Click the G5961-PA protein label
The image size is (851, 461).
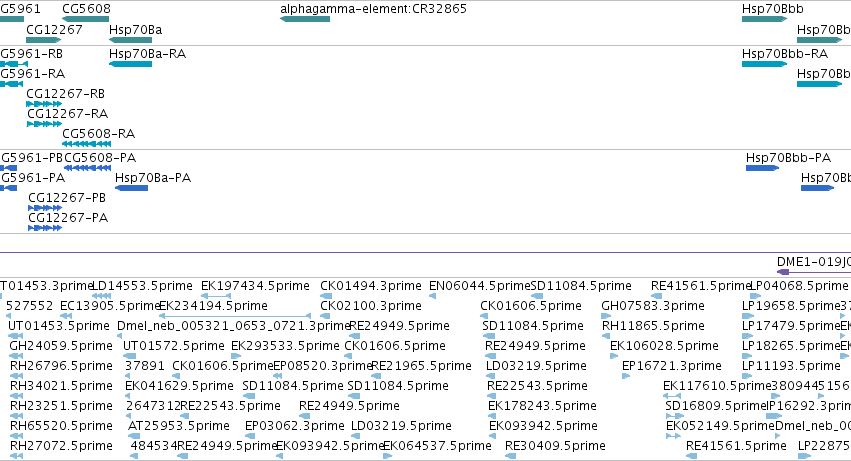pyautogui.click(x=33, y=178)
